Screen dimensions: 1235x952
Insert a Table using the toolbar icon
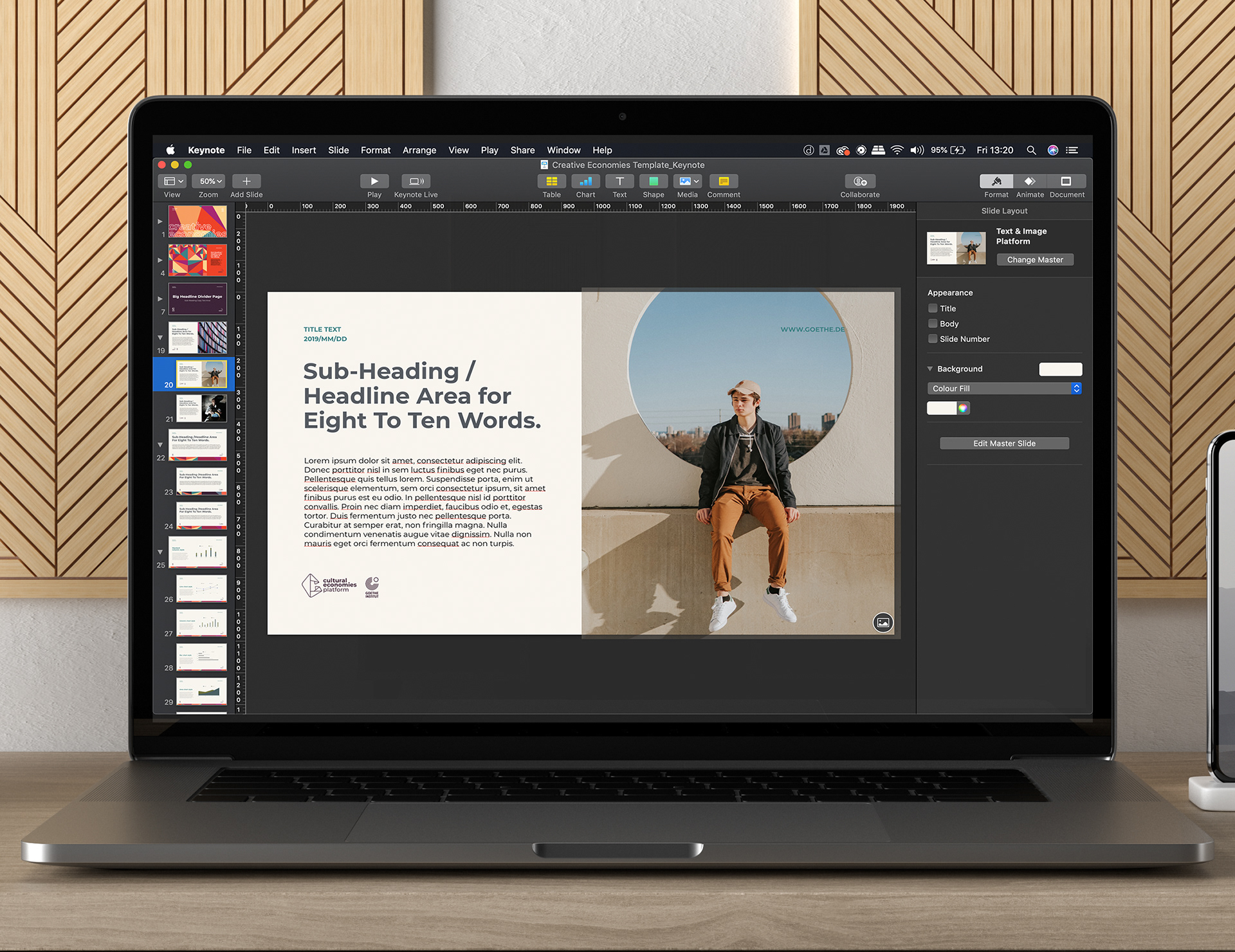coord(551,181)
